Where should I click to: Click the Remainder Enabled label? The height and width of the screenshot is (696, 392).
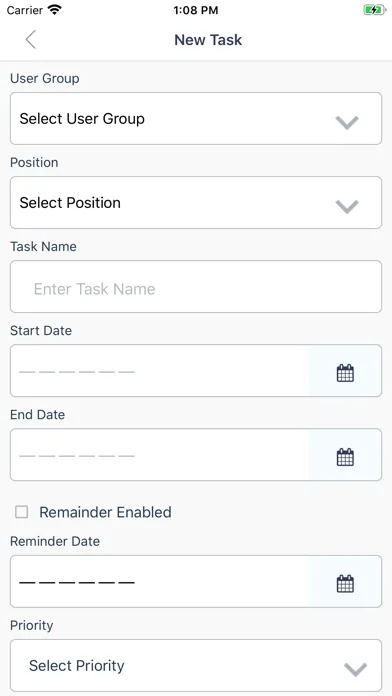tap(105, 512)
